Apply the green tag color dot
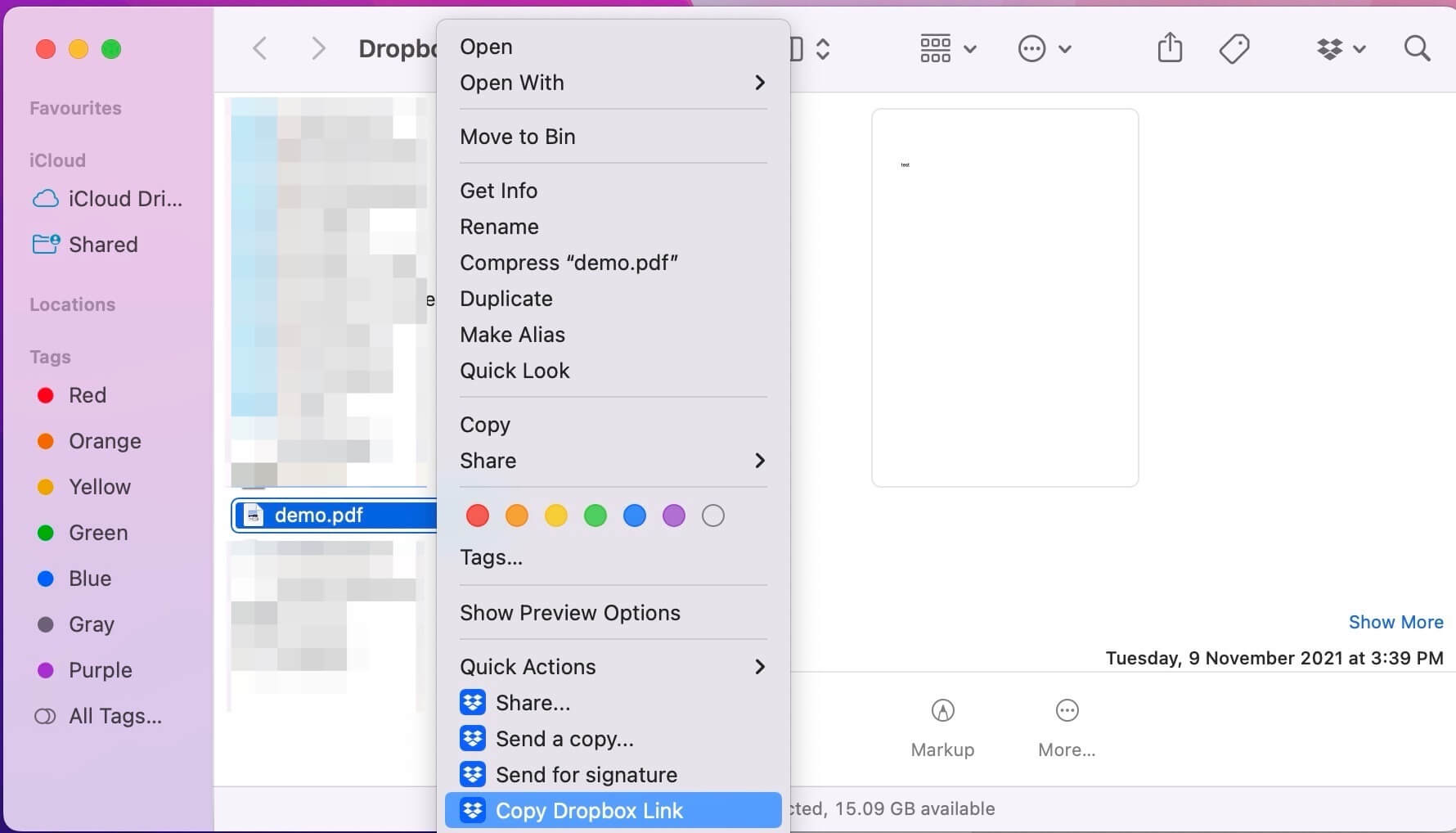Screen dimensions: 1456x833 tap(595, 516)
